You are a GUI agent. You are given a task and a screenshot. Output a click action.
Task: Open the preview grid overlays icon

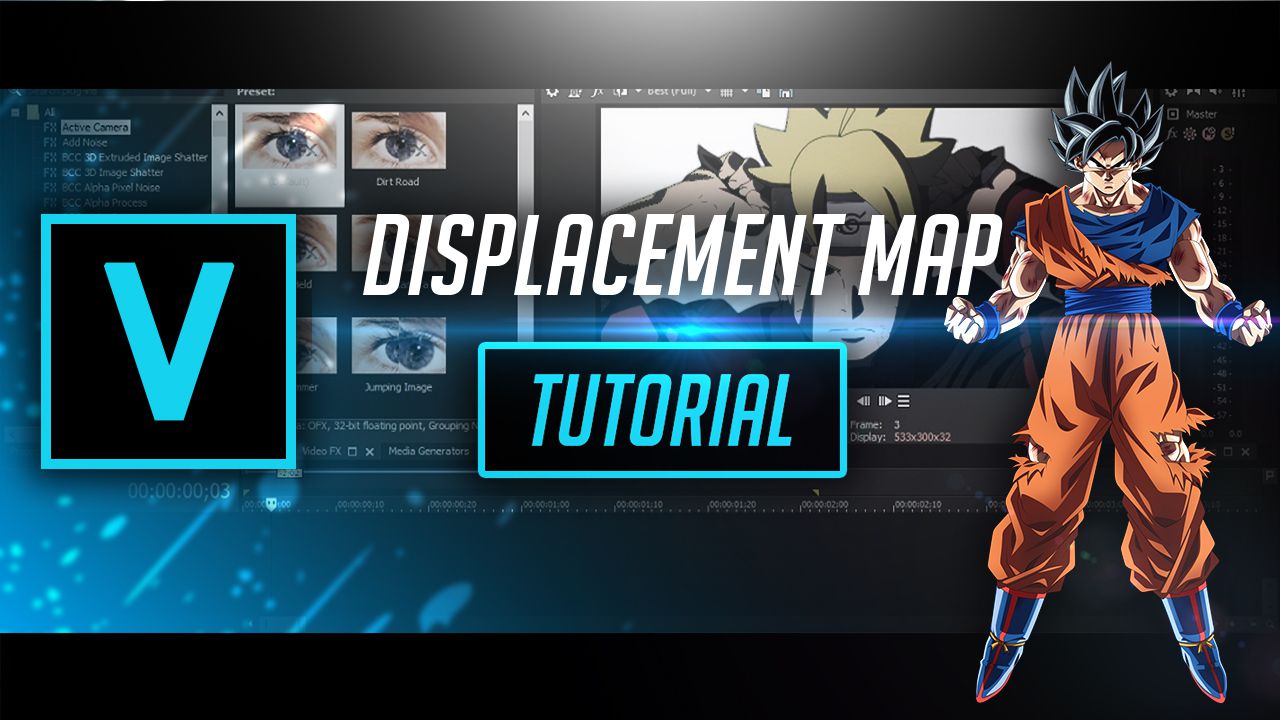pyautogui.click(x=727, y=92)
